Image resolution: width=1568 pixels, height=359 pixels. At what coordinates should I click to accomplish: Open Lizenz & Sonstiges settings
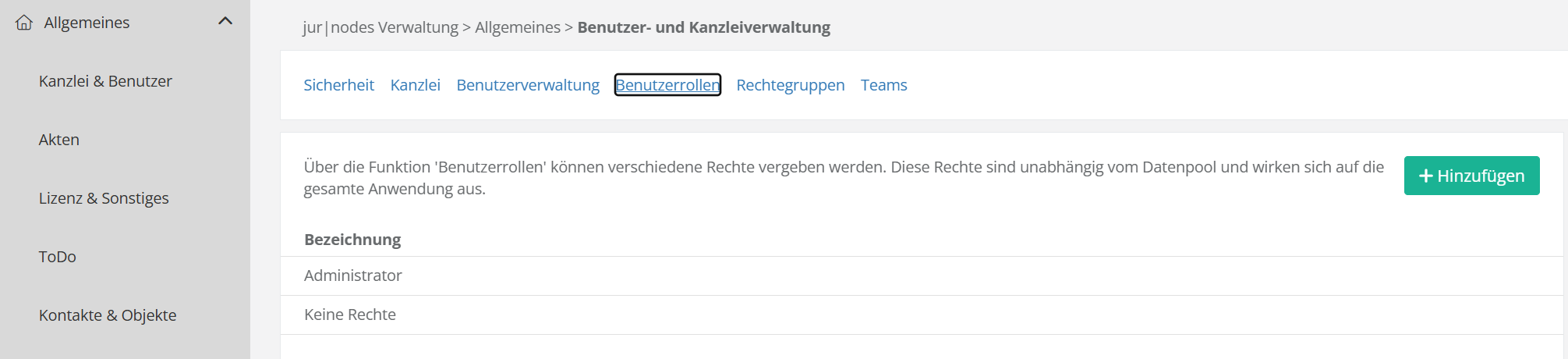point(104,198)
